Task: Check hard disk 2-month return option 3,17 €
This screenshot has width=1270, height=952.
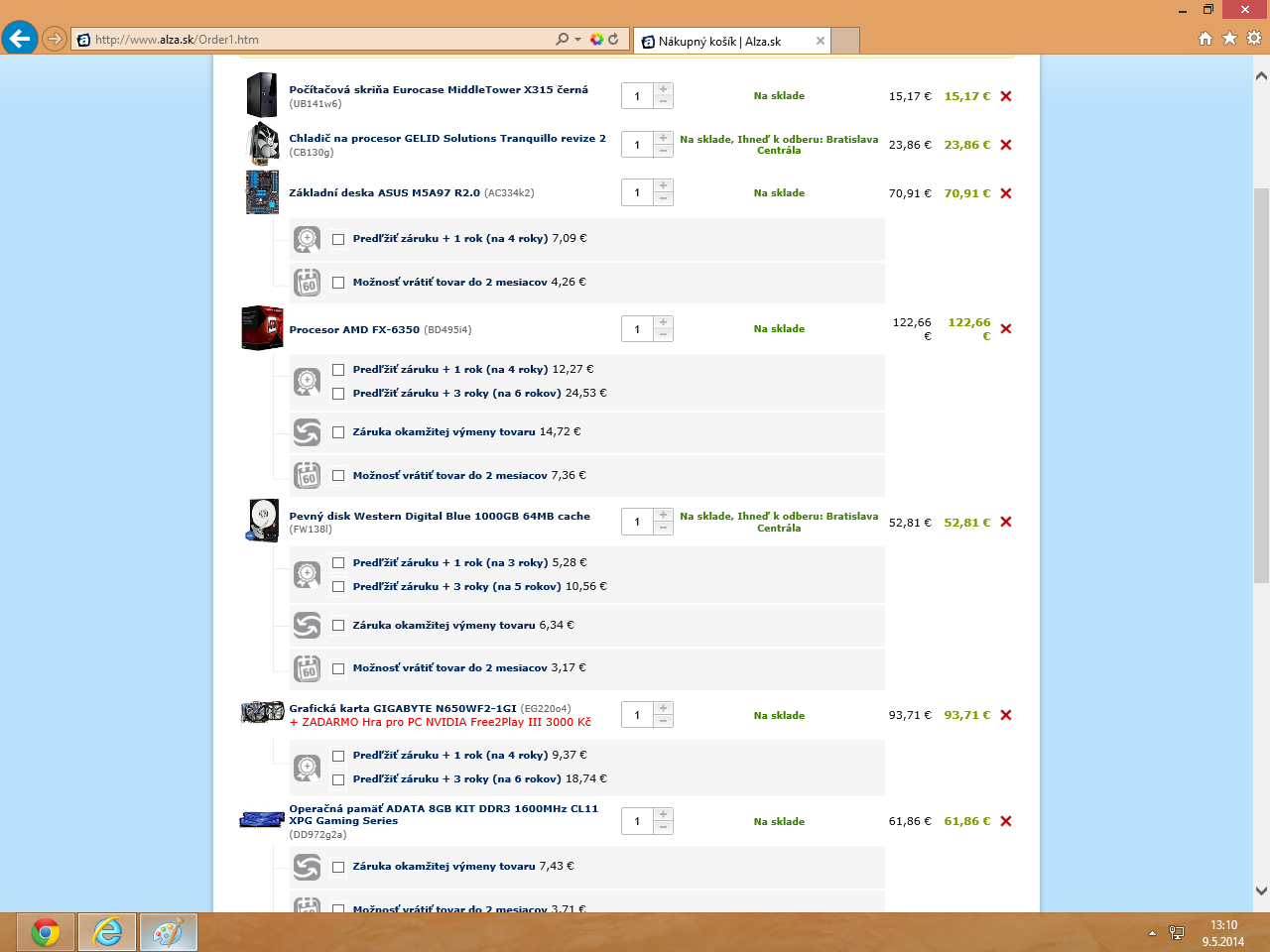Action: tap(338, 668)
